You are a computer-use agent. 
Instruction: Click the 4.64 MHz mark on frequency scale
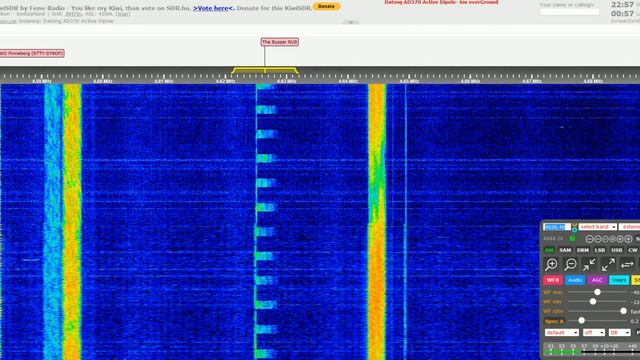point(348,81)
